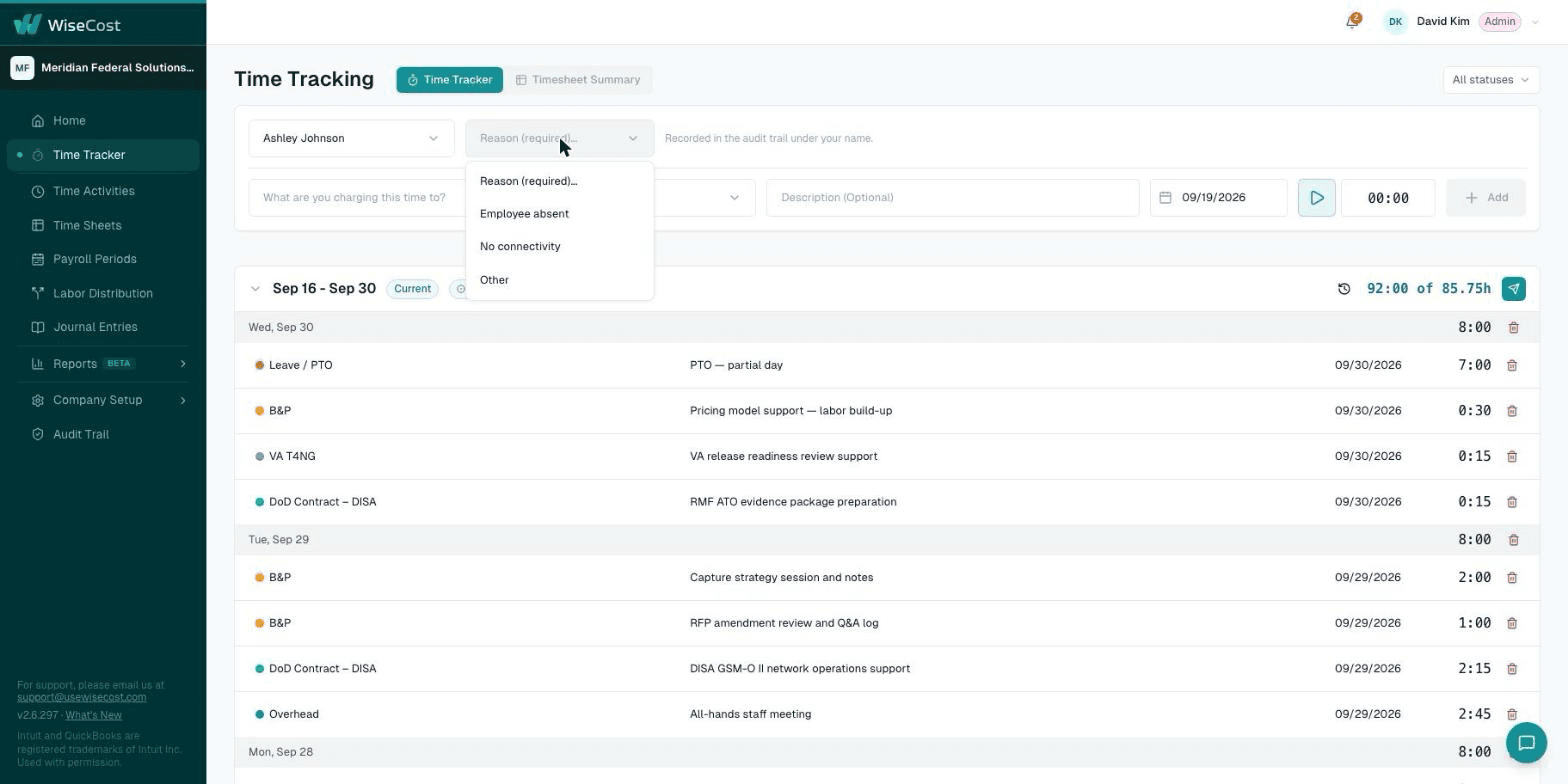The image size is (1568, 784).
Task: Click the 00:00 duration field
Action: (1388, 198)
